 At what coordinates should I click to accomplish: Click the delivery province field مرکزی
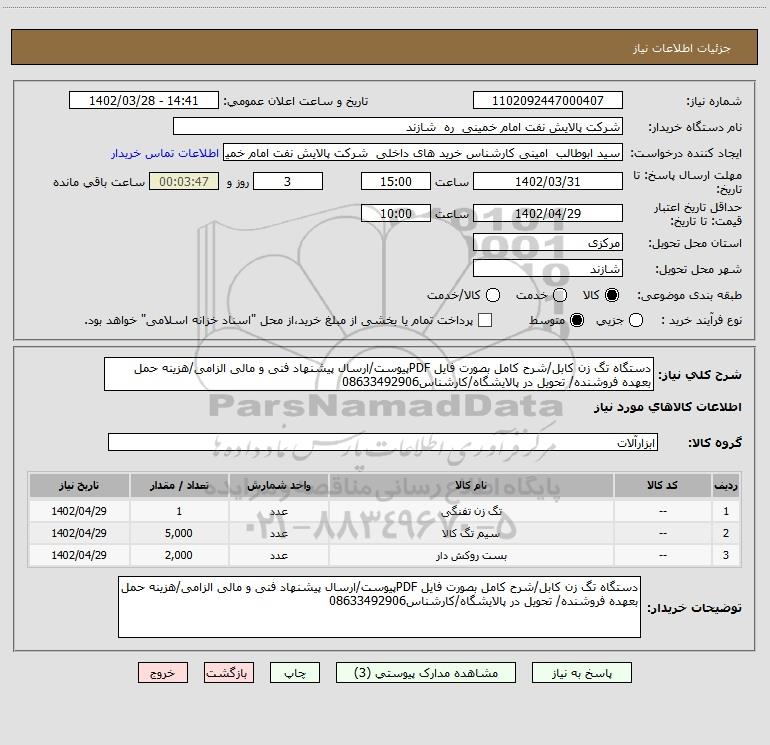[x=548, y=243]
